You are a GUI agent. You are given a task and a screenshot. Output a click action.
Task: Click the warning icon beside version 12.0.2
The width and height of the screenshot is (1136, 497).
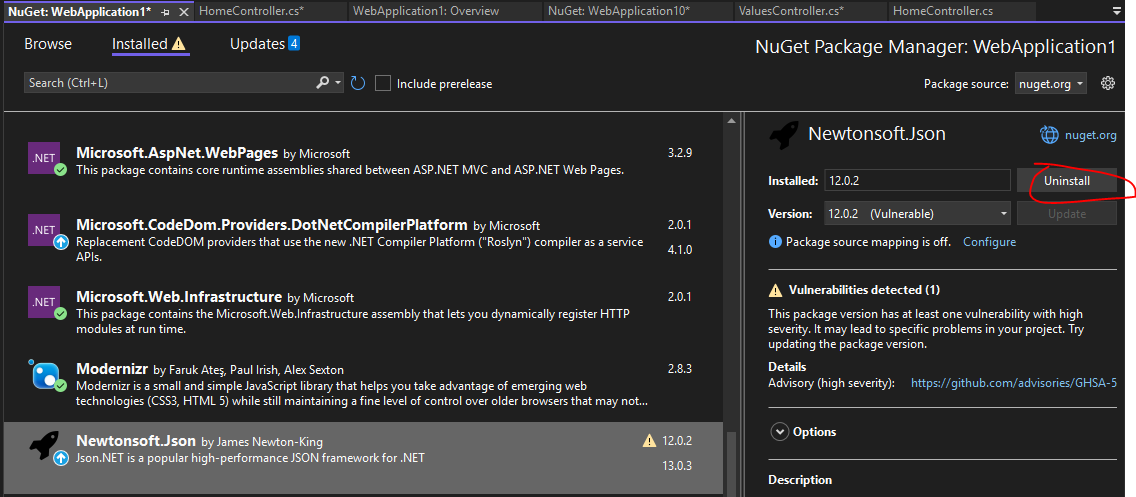[649, 440]
